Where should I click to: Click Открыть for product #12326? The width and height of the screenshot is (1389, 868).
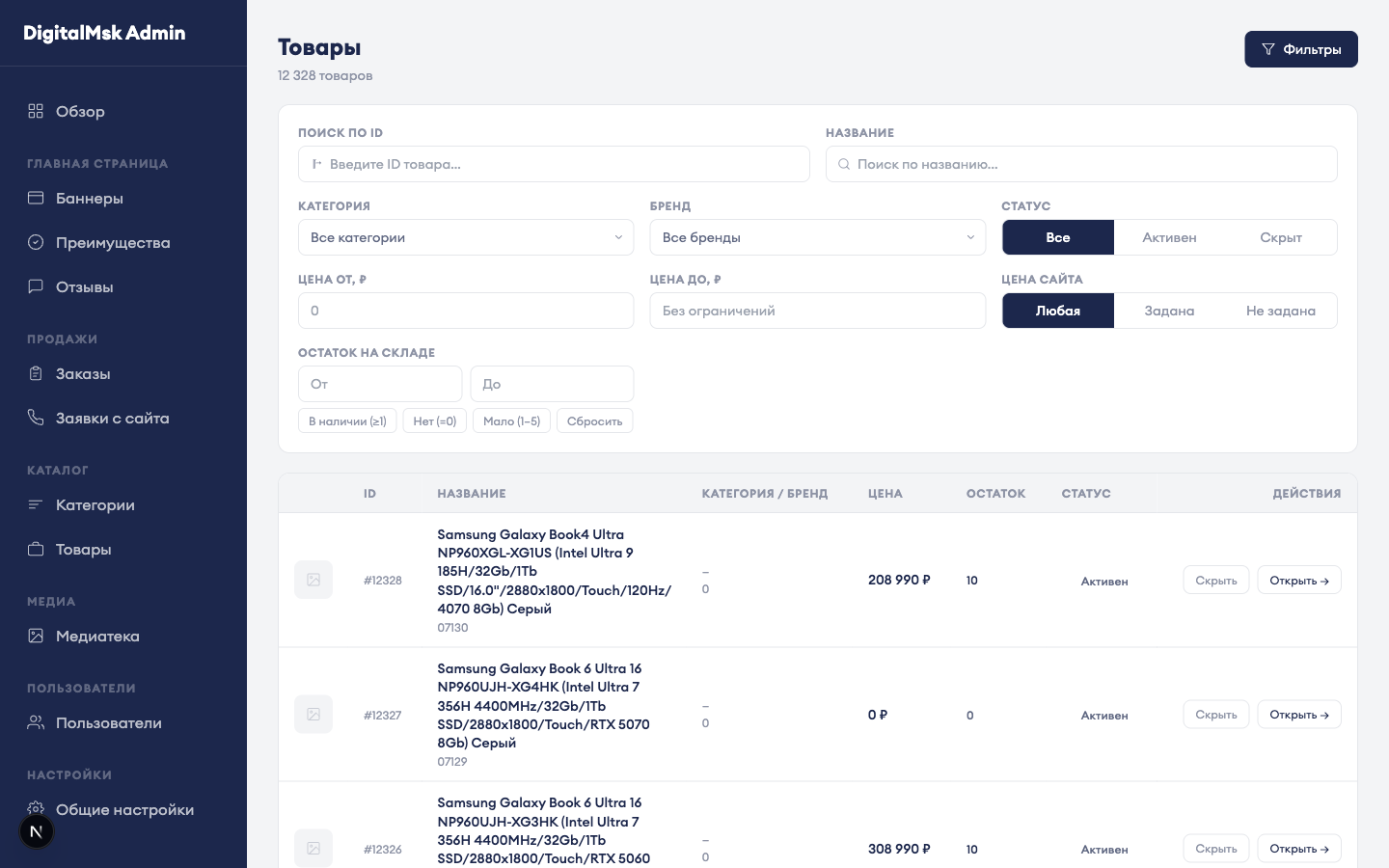1299,848
